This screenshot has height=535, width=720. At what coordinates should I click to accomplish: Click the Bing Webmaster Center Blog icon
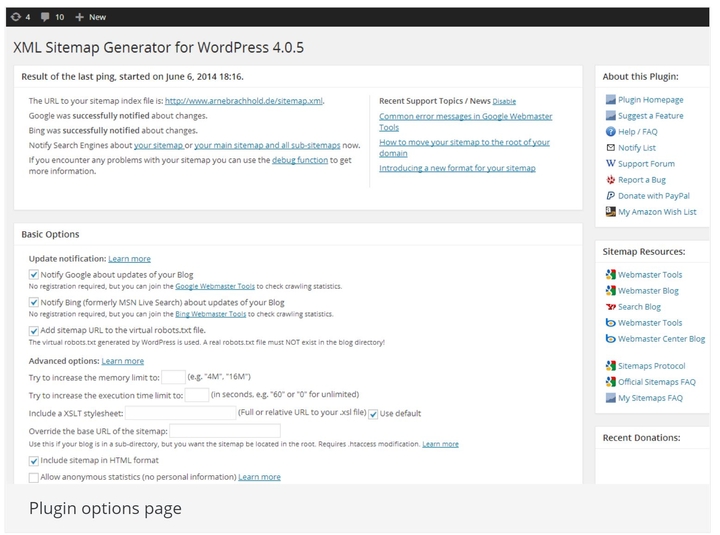(610, 339)
